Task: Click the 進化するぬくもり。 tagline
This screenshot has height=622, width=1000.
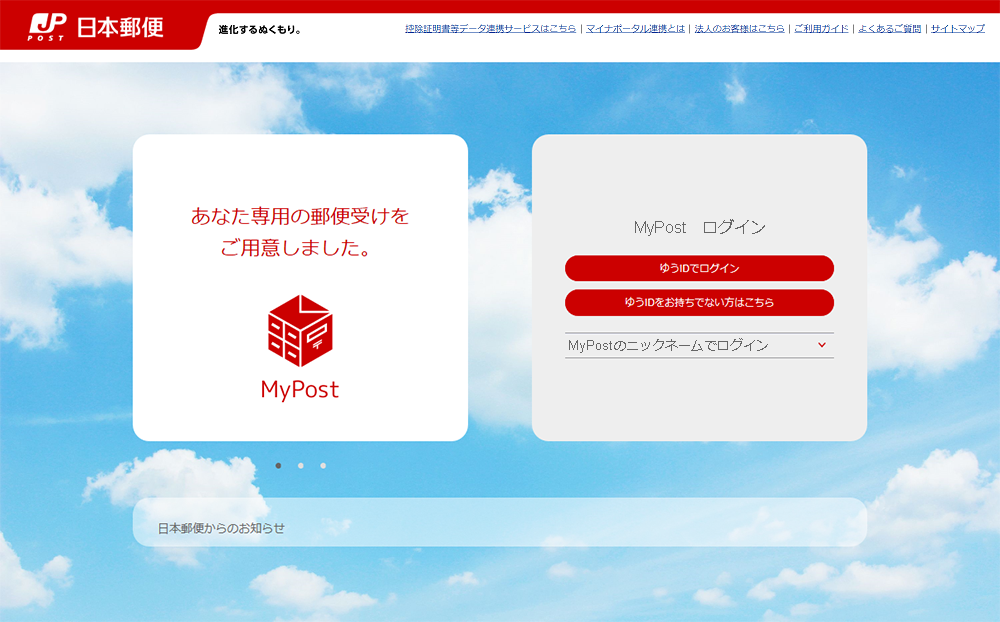Action: coord(260,29)
